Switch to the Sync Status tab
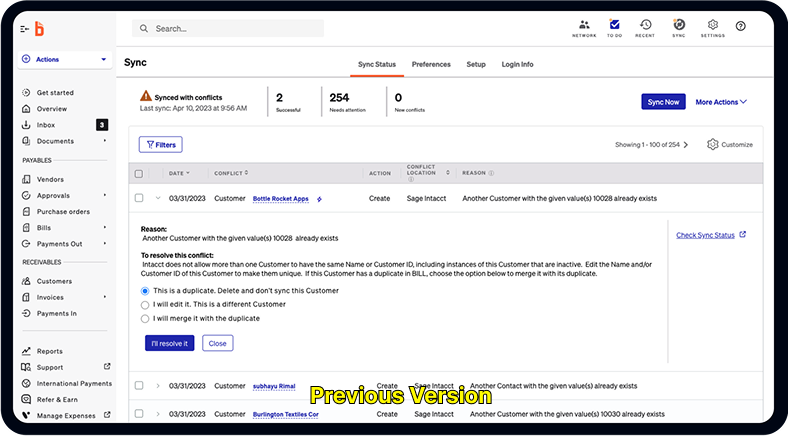Image resolution: width=788 pixels, height=436 pixels. (377, 64)
